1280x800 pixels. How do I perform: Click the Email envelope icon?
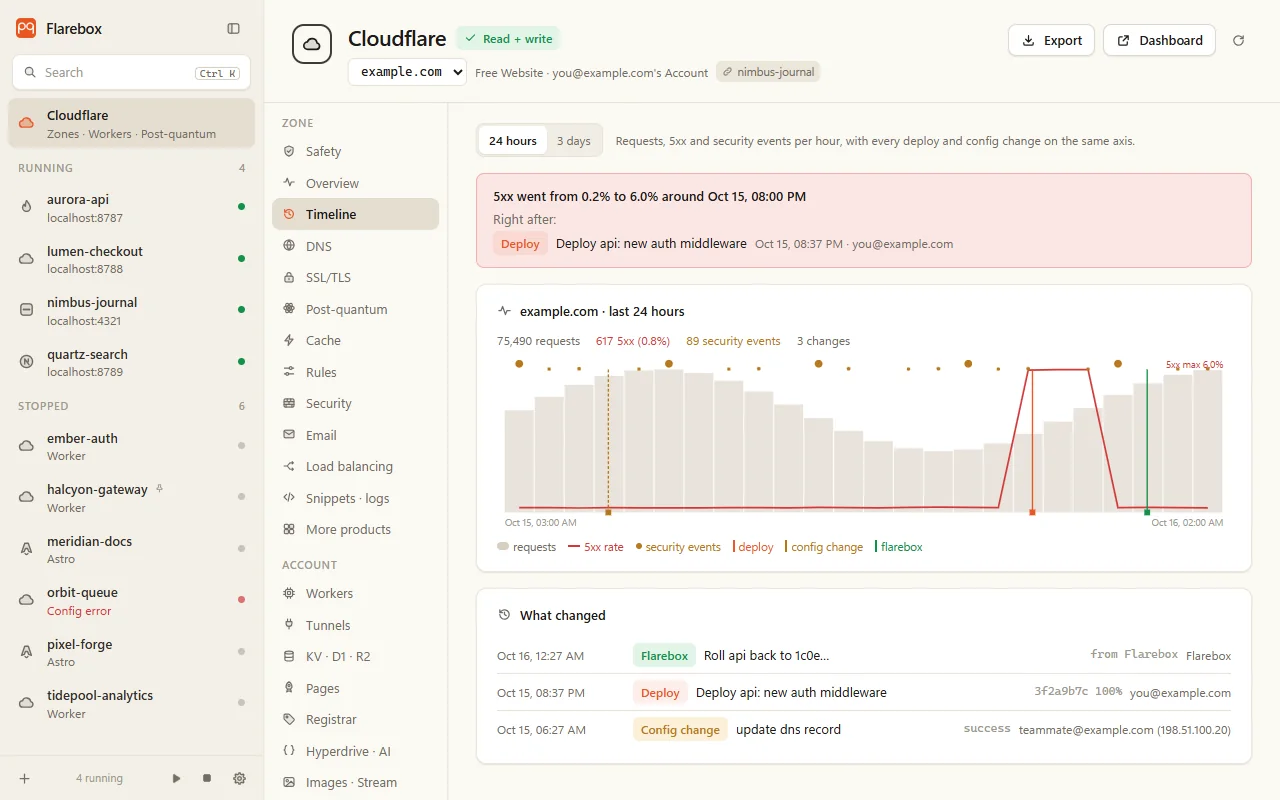[289, 435]
